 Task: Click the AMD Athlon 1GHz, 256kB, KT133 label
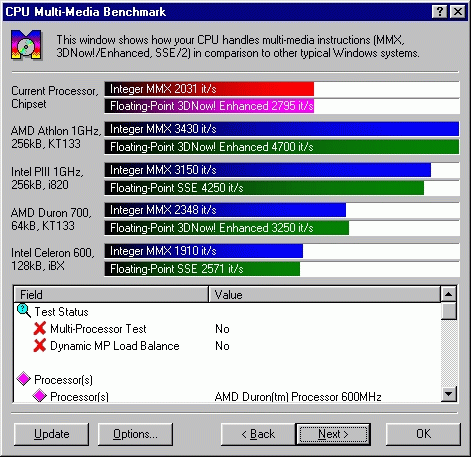[x=56, y=137]
